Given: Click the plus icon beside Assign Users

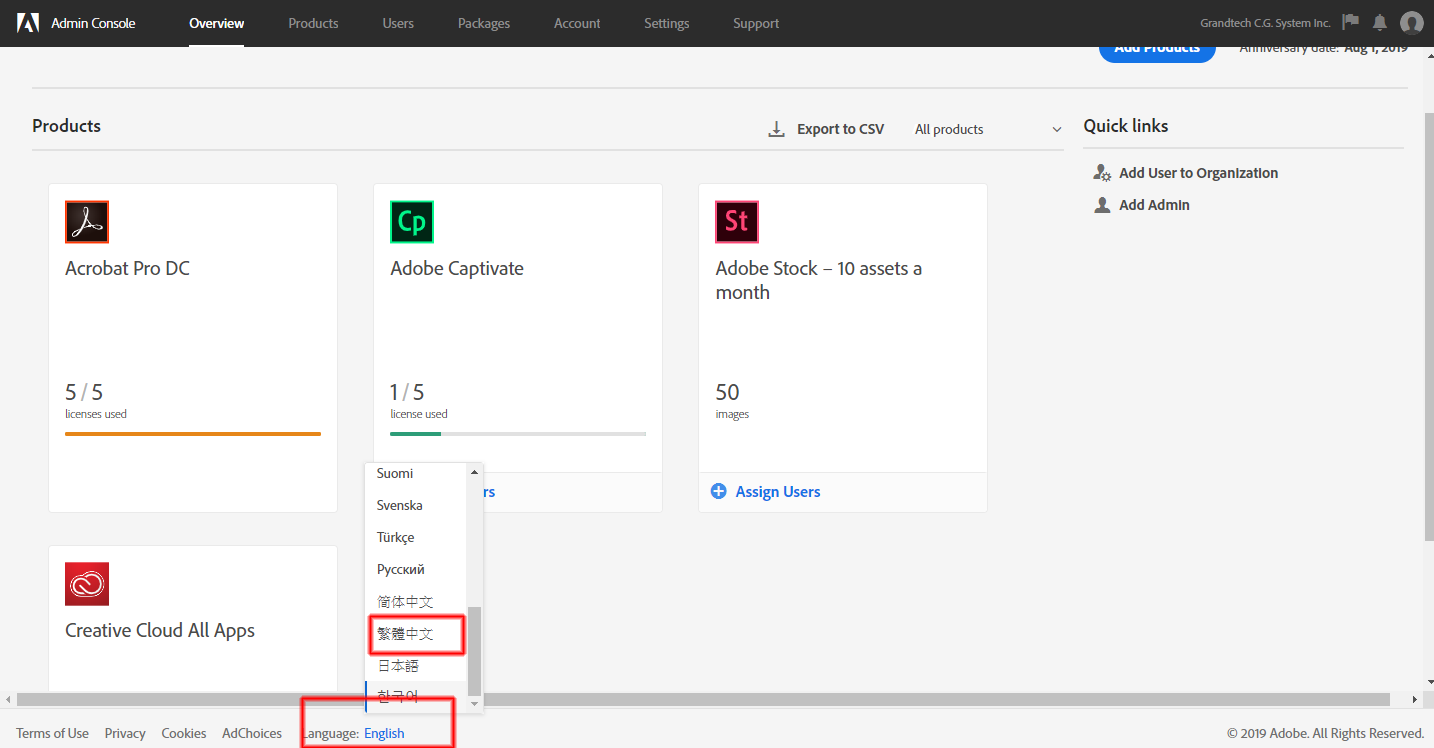Looking at the screenshot, I should (718, 492).
